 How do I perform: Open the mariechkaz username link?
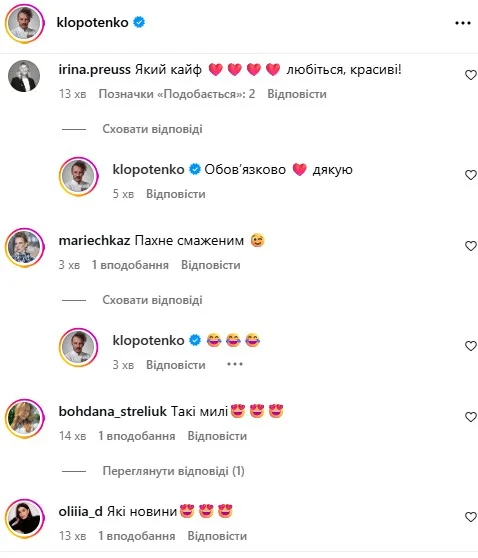[94, 241]
